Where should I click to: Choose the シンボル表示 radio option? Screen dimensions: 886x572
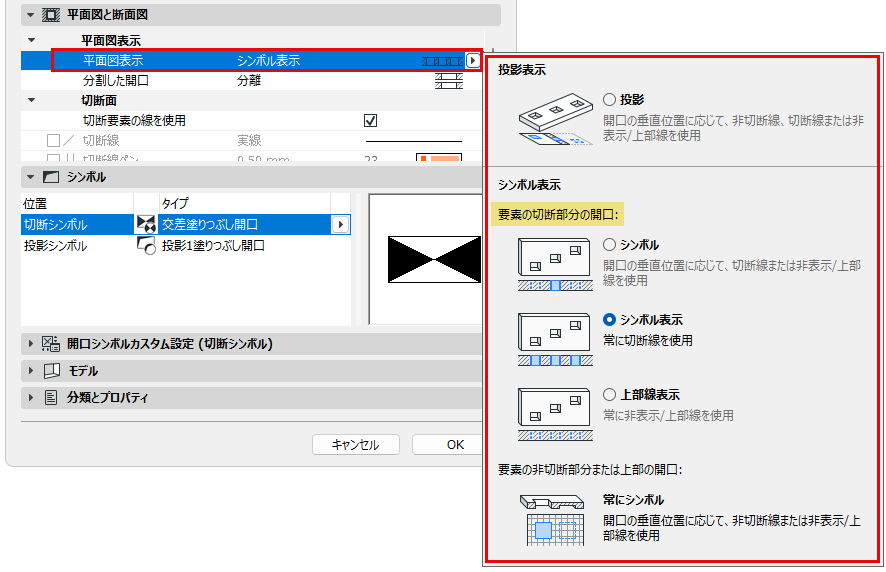(x=609, y=319)
